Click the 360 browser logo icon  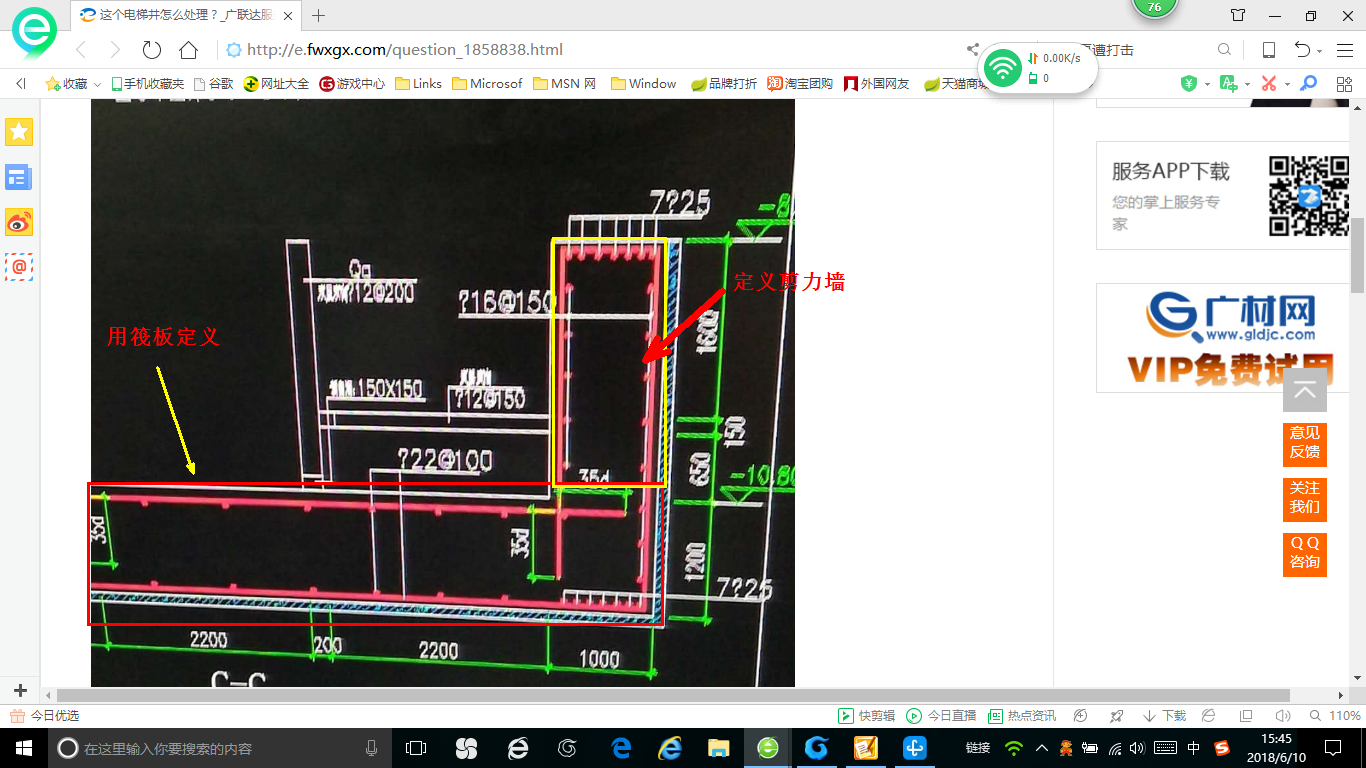click(x=34, y=33)
